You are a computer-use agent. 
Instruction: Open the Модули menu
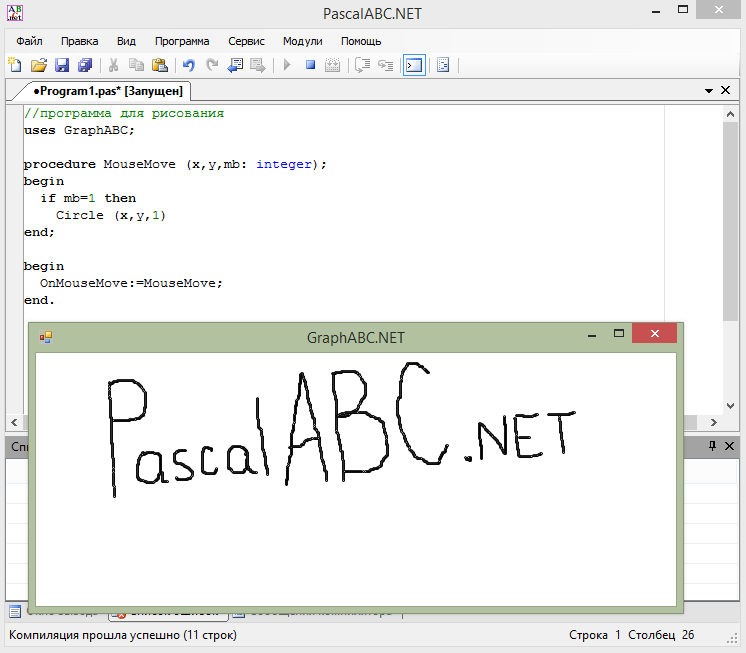[x=303, y=41]
